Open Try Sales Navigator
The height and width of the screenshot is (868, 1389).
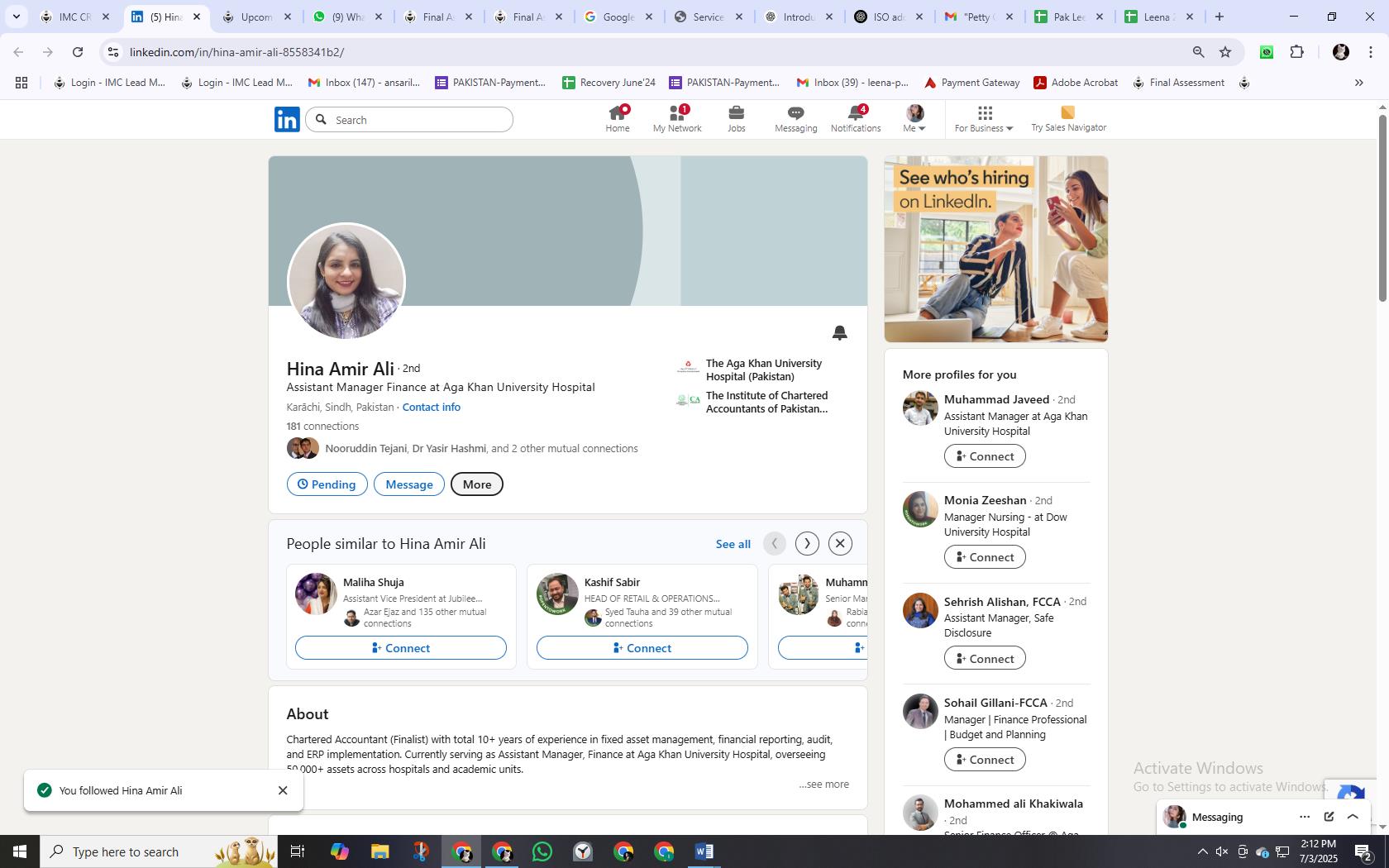pyautogui.click(x=1068, y=118)
